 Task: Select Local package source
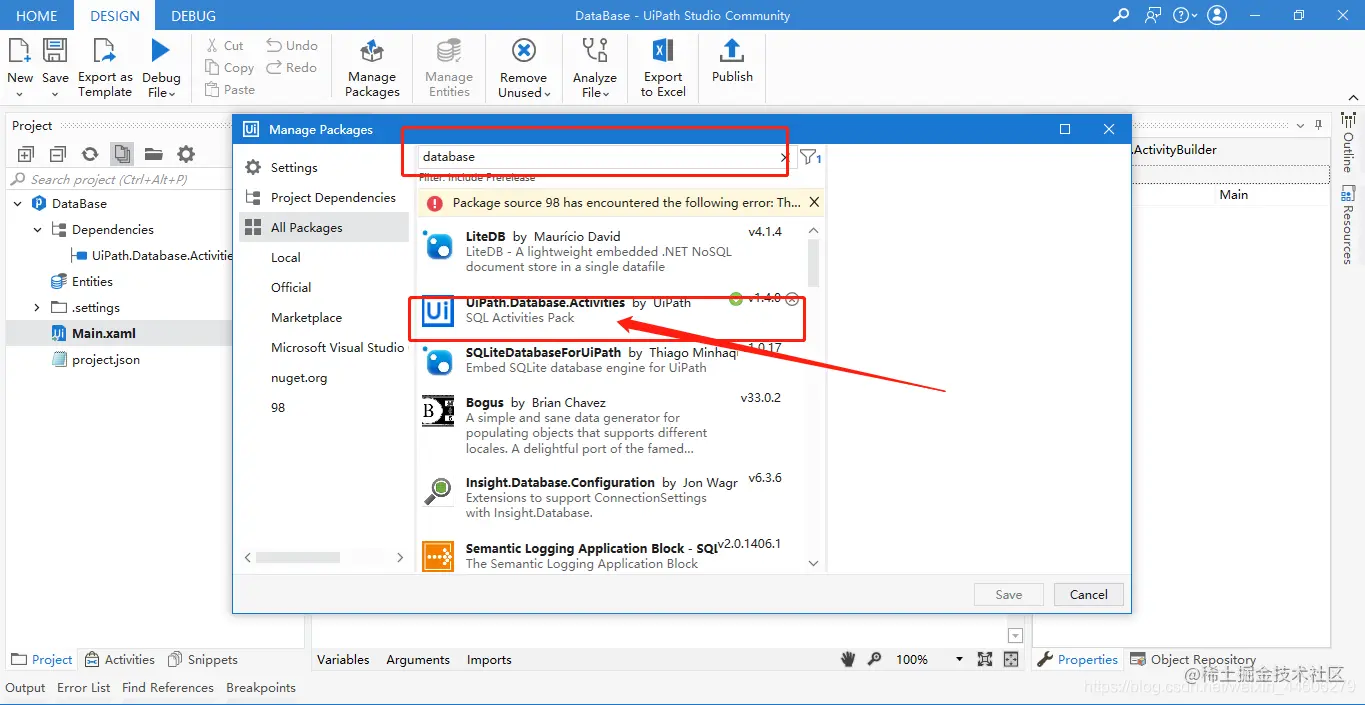pos(286,257)
